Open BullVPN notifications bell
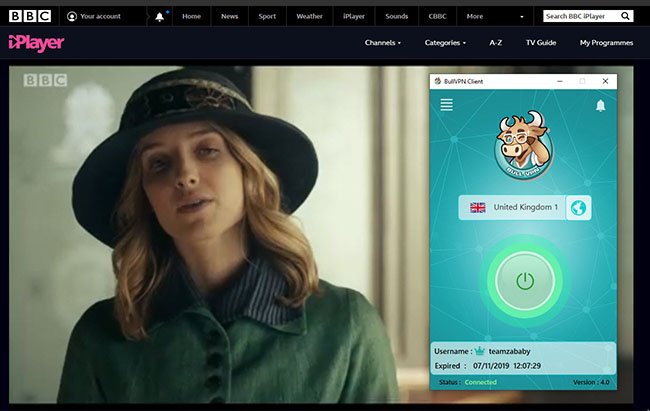The image size is (650, 411). click(600, 105)
